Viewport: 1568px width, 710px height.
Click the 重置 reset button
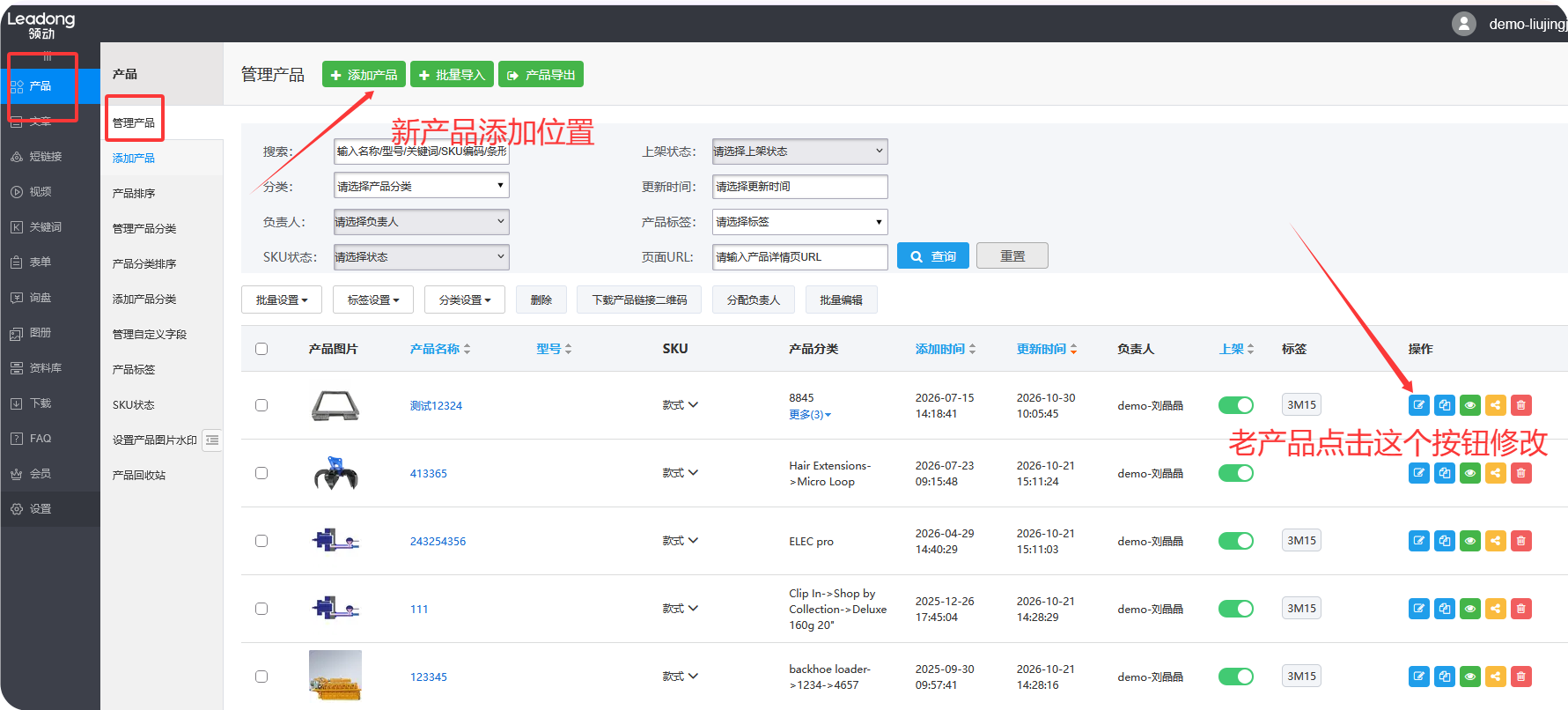1012,256
